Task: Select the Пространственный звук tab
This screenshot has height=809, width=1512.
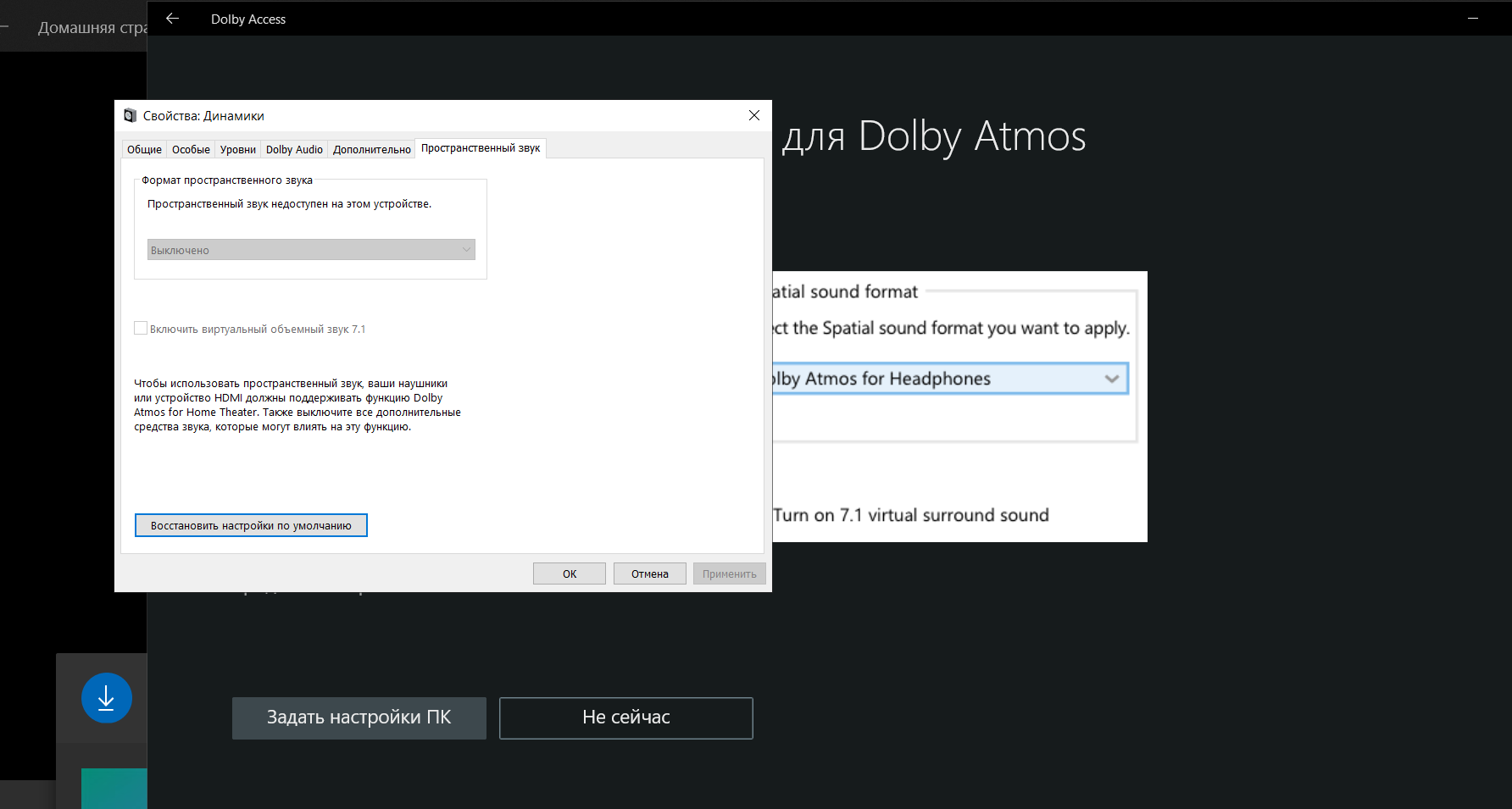Action: click(481, 148)
